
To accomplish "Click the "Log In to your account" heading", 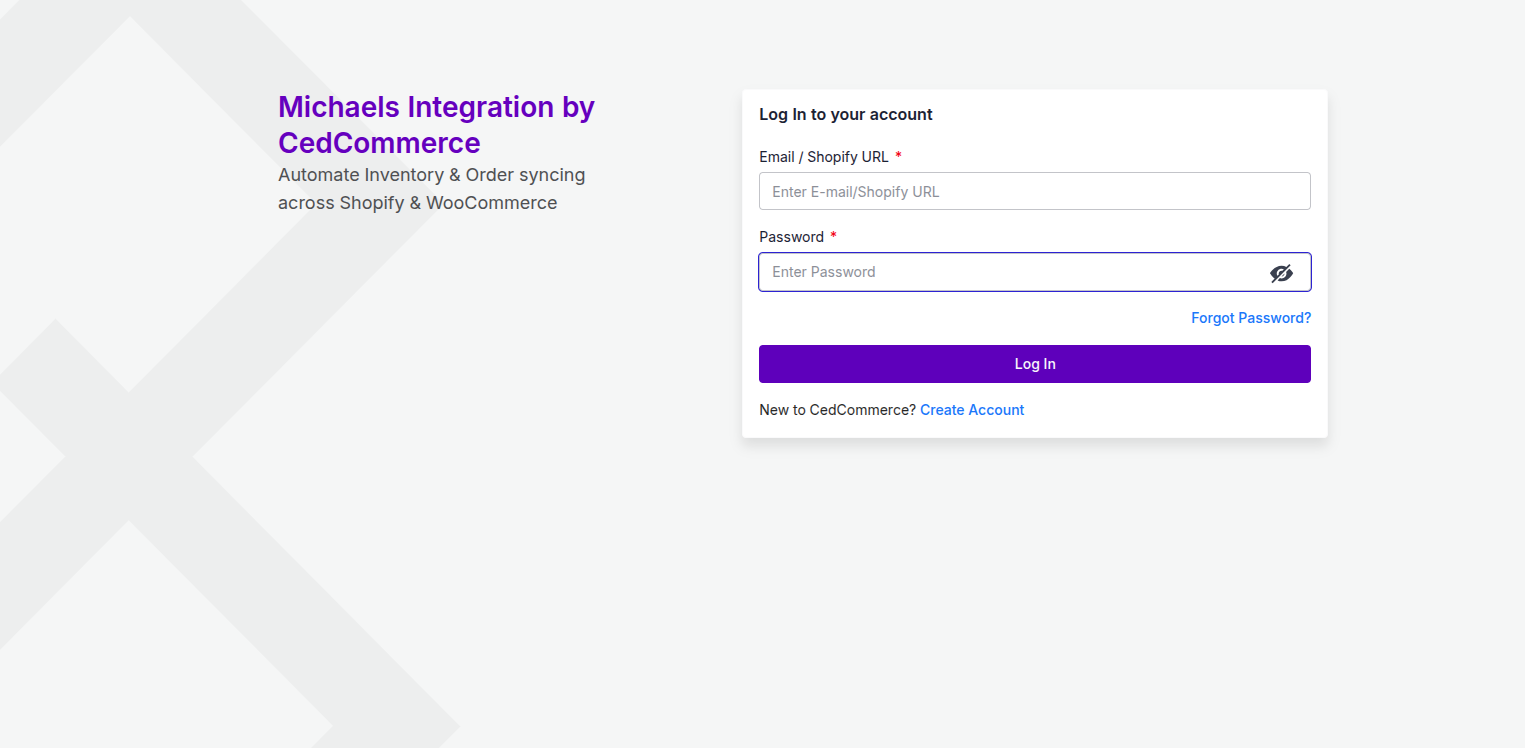I will [845, 115].
